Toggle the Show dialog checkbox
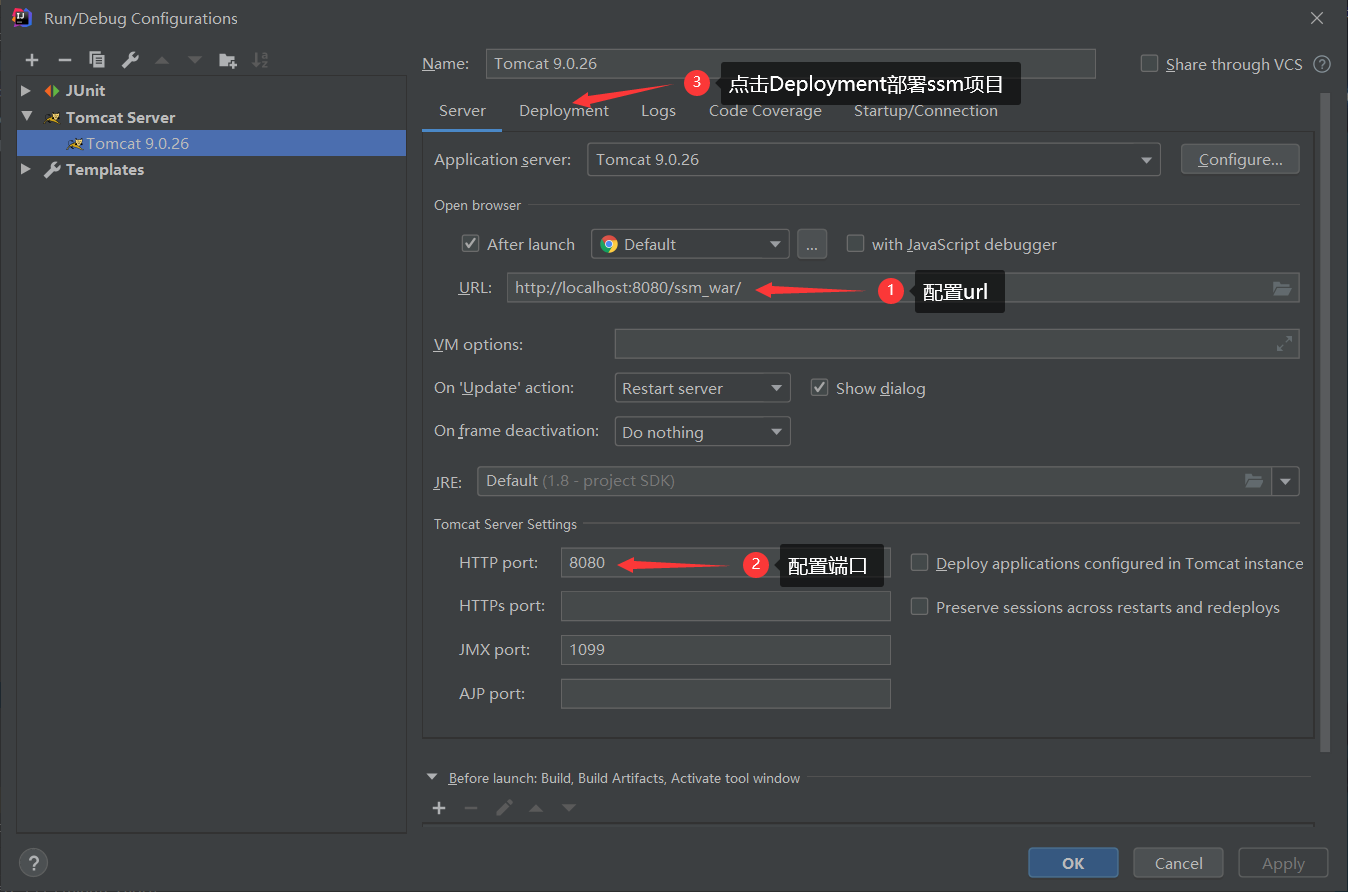 819,387
